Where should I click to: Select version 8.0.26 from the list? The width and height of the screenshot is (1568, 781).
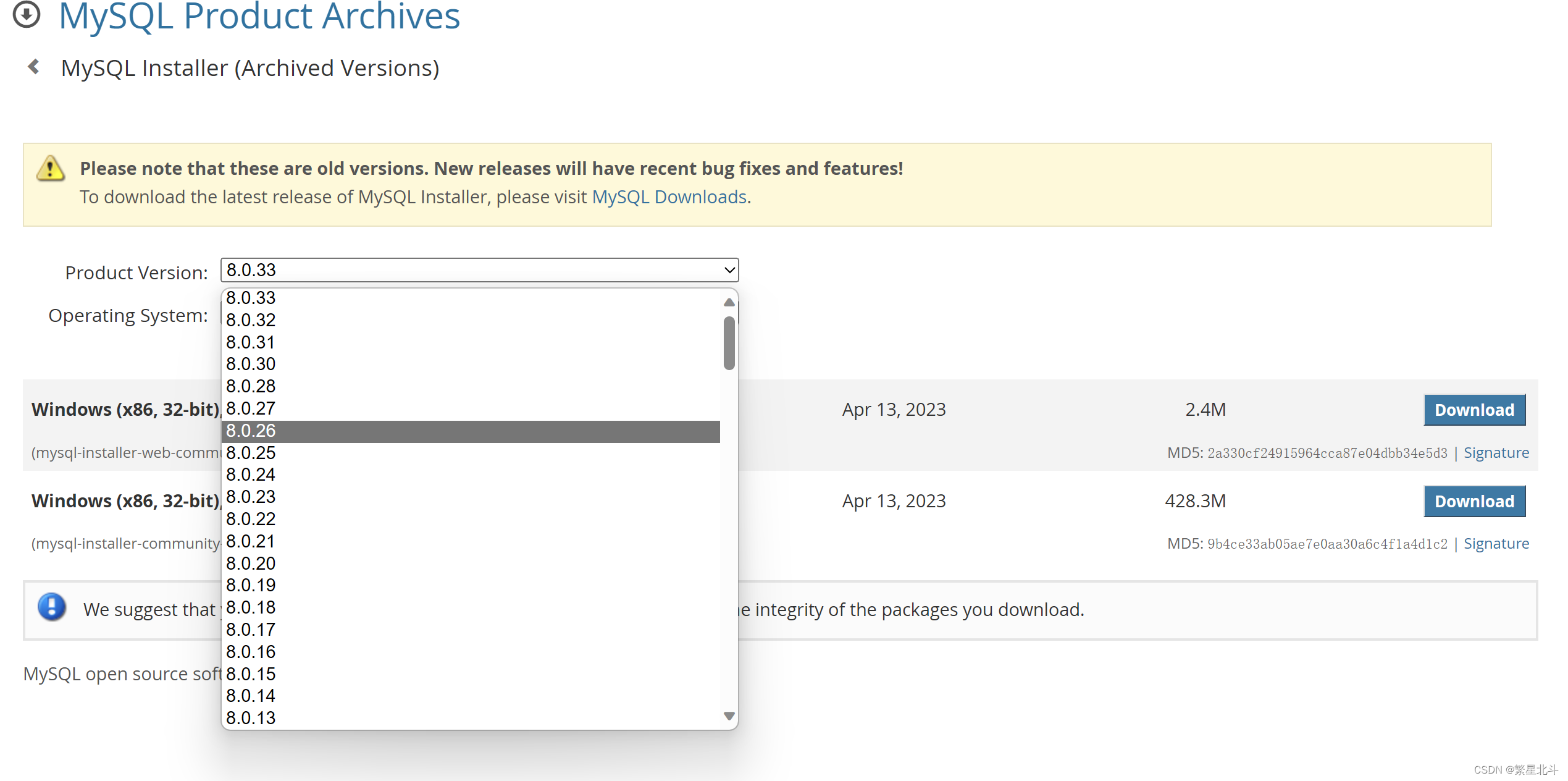pyautogui.click(x=251, y=431)
